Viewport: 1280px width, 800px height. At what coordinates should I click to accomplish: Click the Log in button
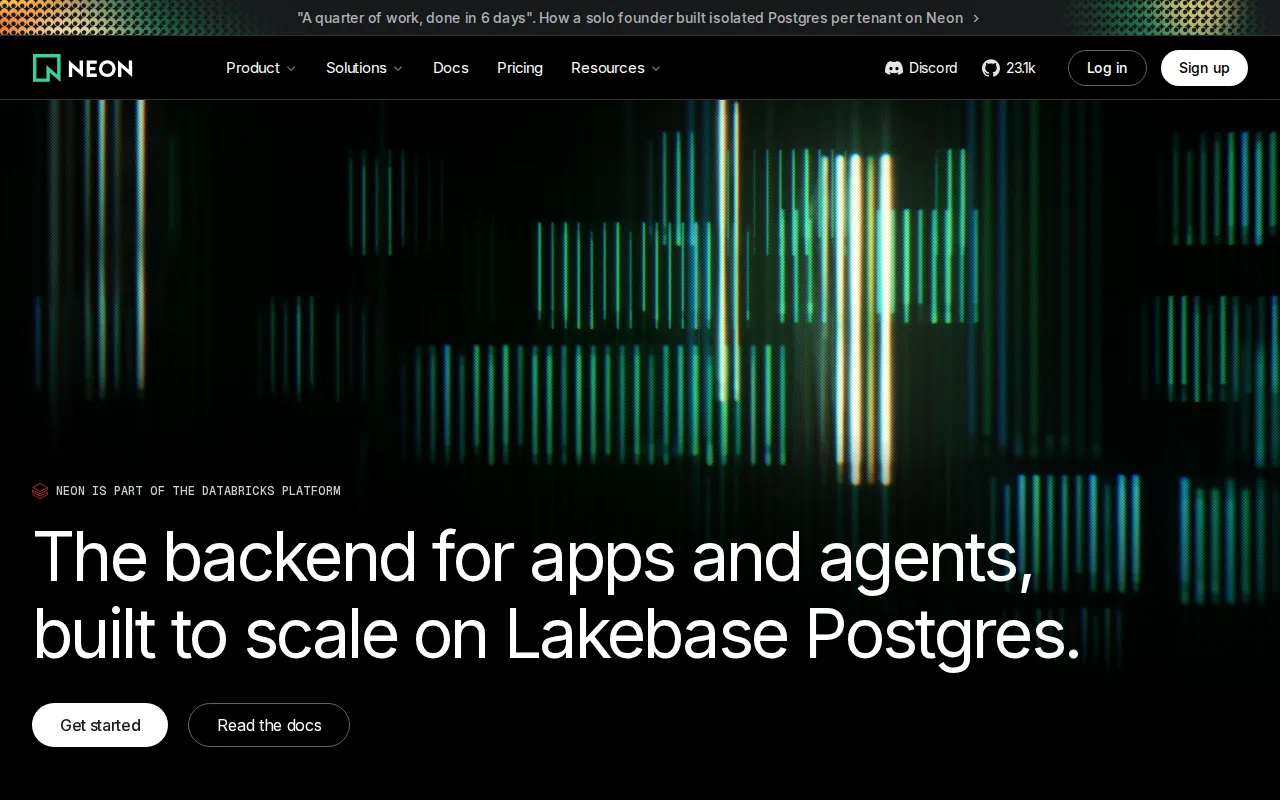[x=1107, y=68]
